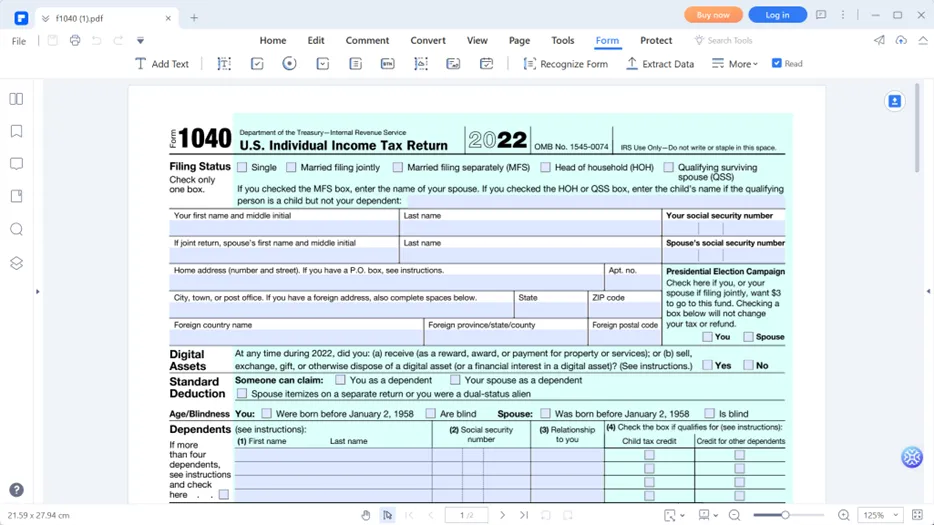Expand the More dropdown
This screenshot has height=525, width=934.
click(735, 64)
